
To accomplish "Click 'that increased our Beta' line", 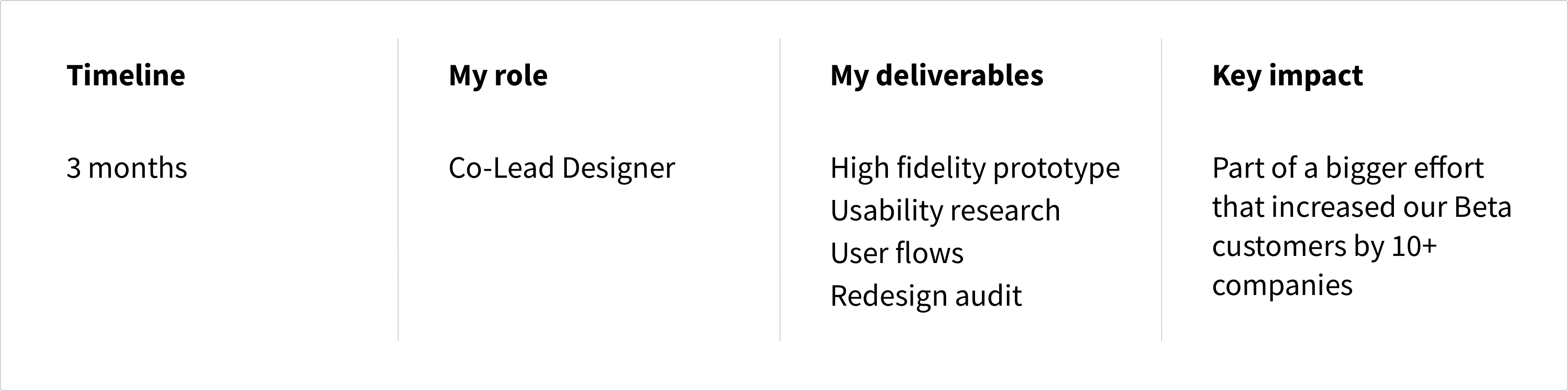I will click(1361, 207).
